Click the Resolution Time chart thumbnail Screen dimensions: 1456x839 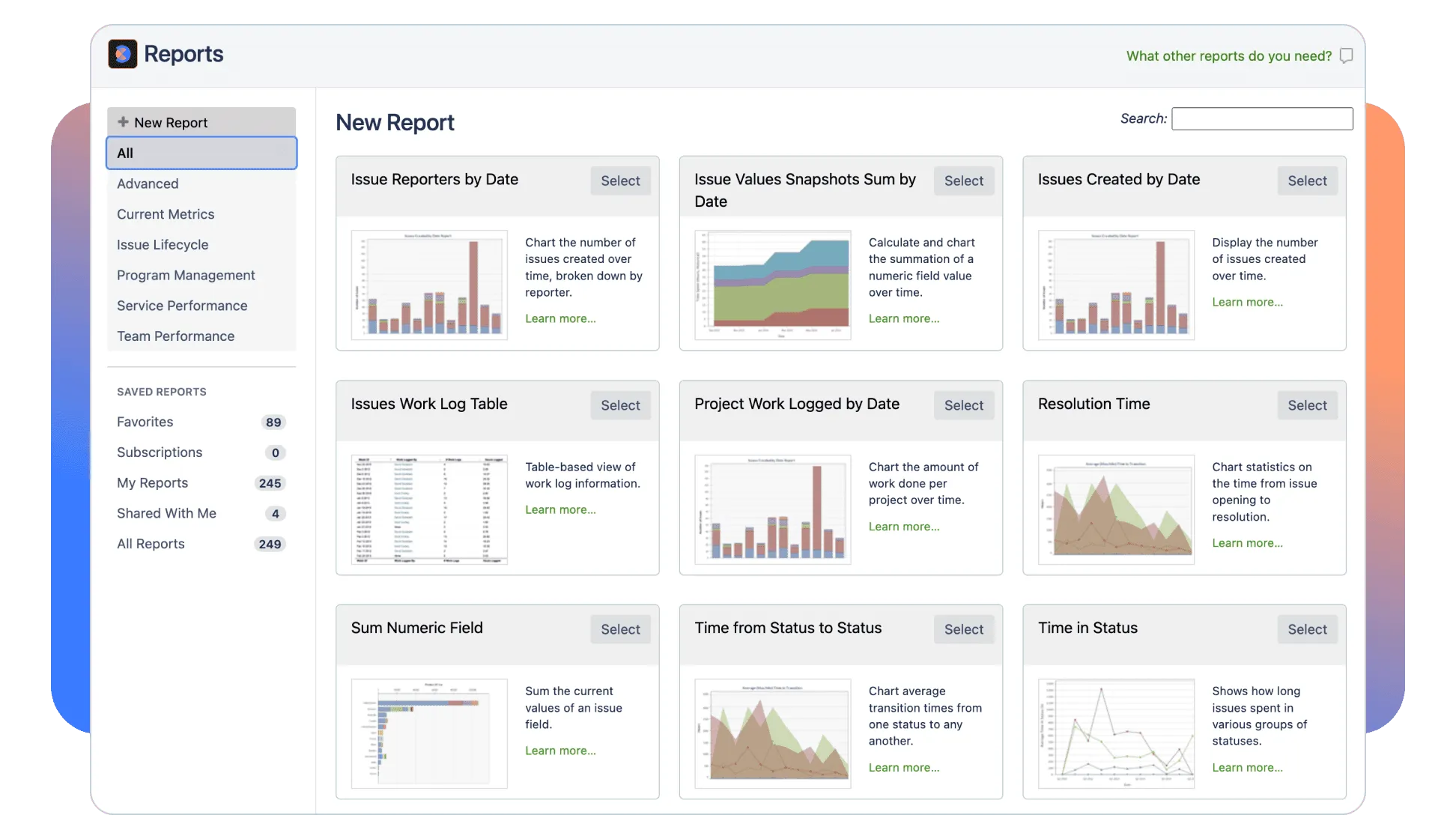[1116, 509]
